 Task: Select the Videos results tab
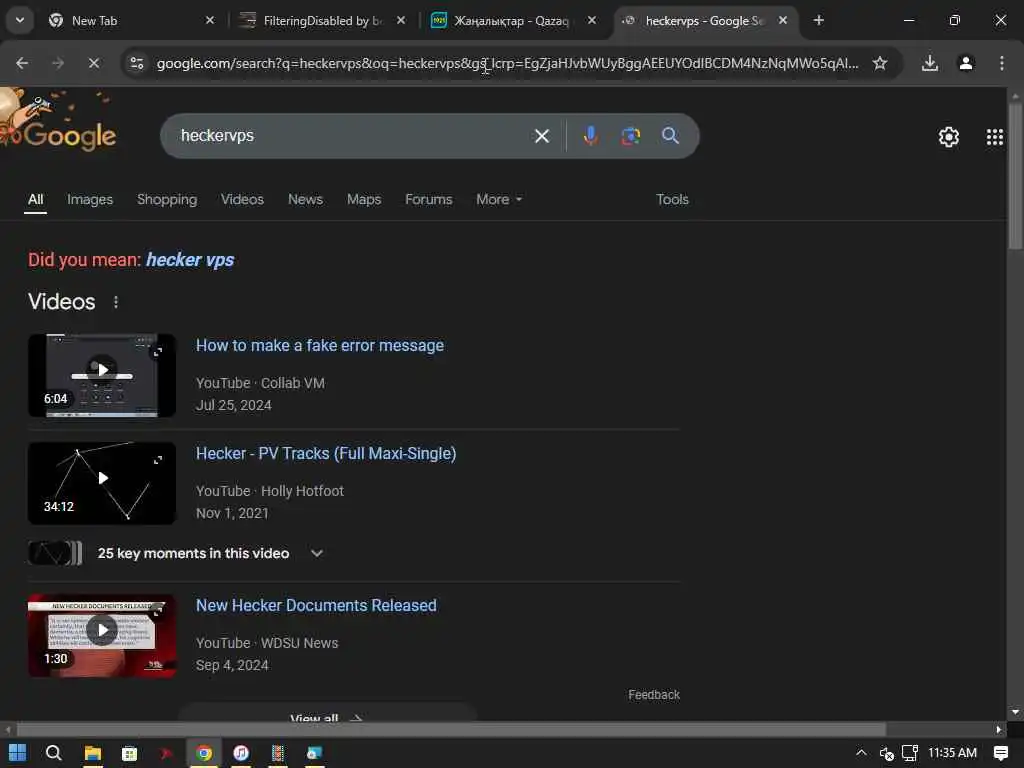pyautogui.click(x=242, y=199)
